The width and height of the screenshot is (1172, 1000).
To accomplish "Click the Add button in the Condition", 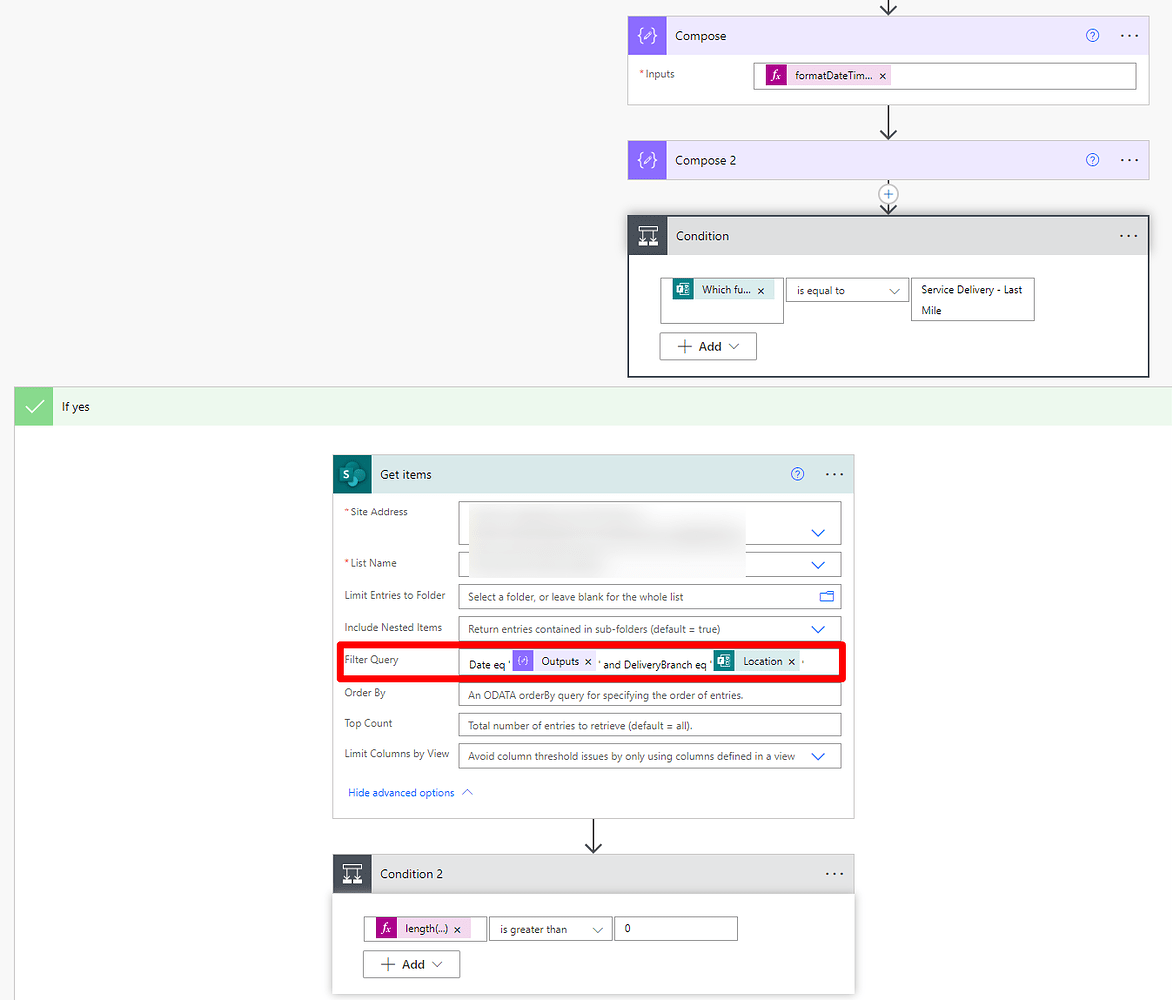I will click(707, 346).
